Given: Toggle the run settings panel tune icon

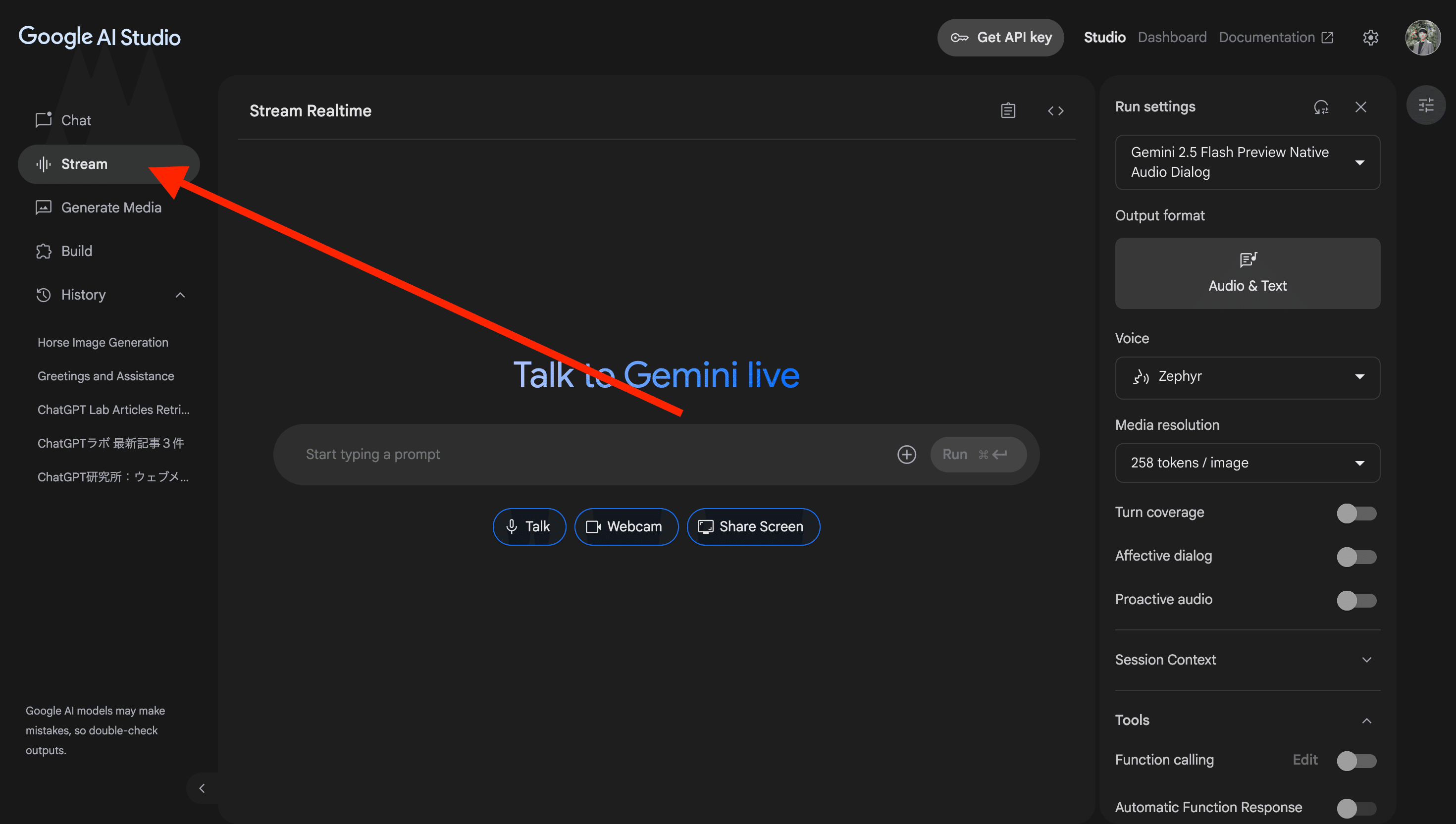Looking at the screenshot, I should [x=1425, y=105].
